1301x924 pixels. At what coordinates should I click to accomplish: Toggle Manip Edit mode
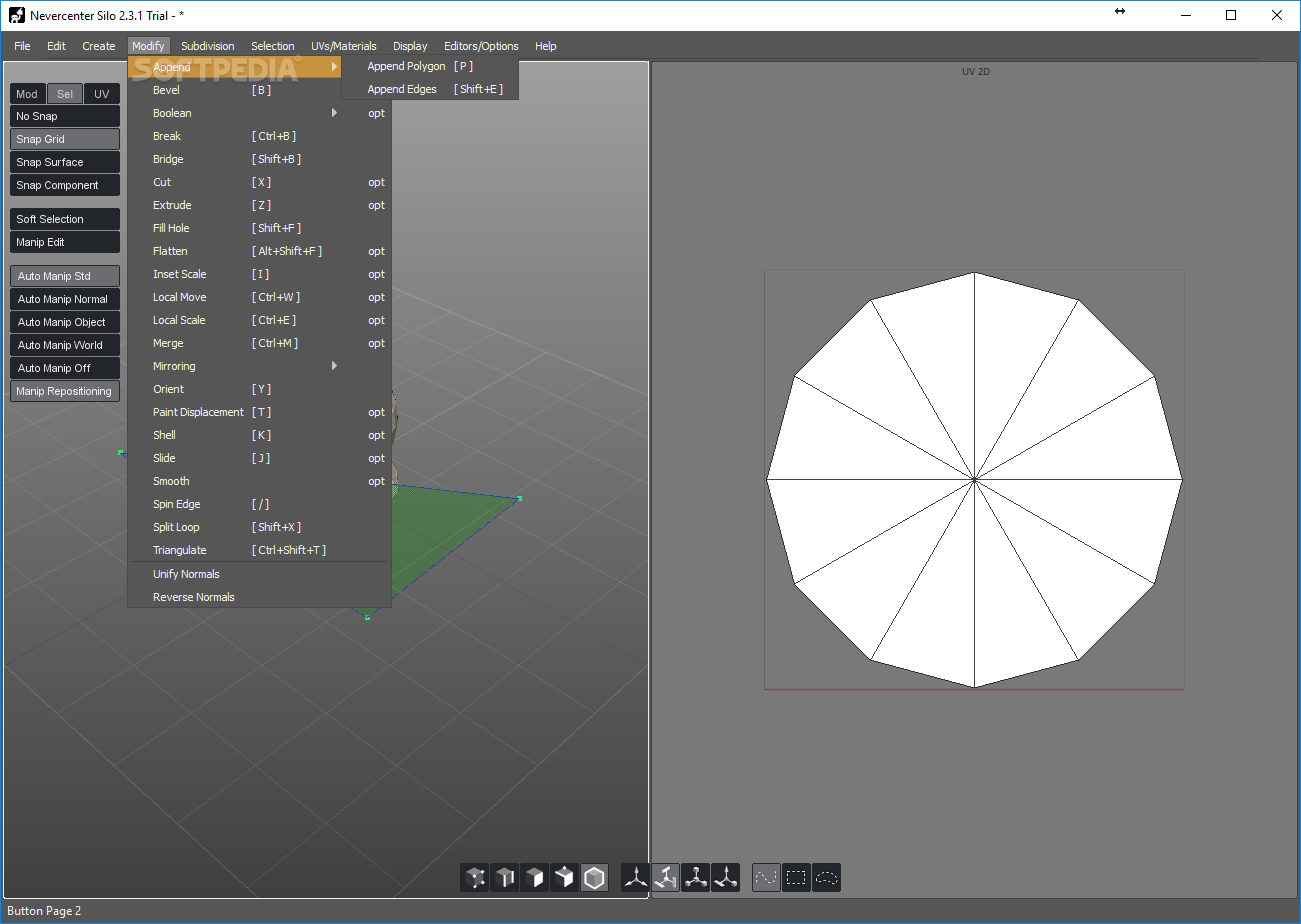tap(65, 242)
